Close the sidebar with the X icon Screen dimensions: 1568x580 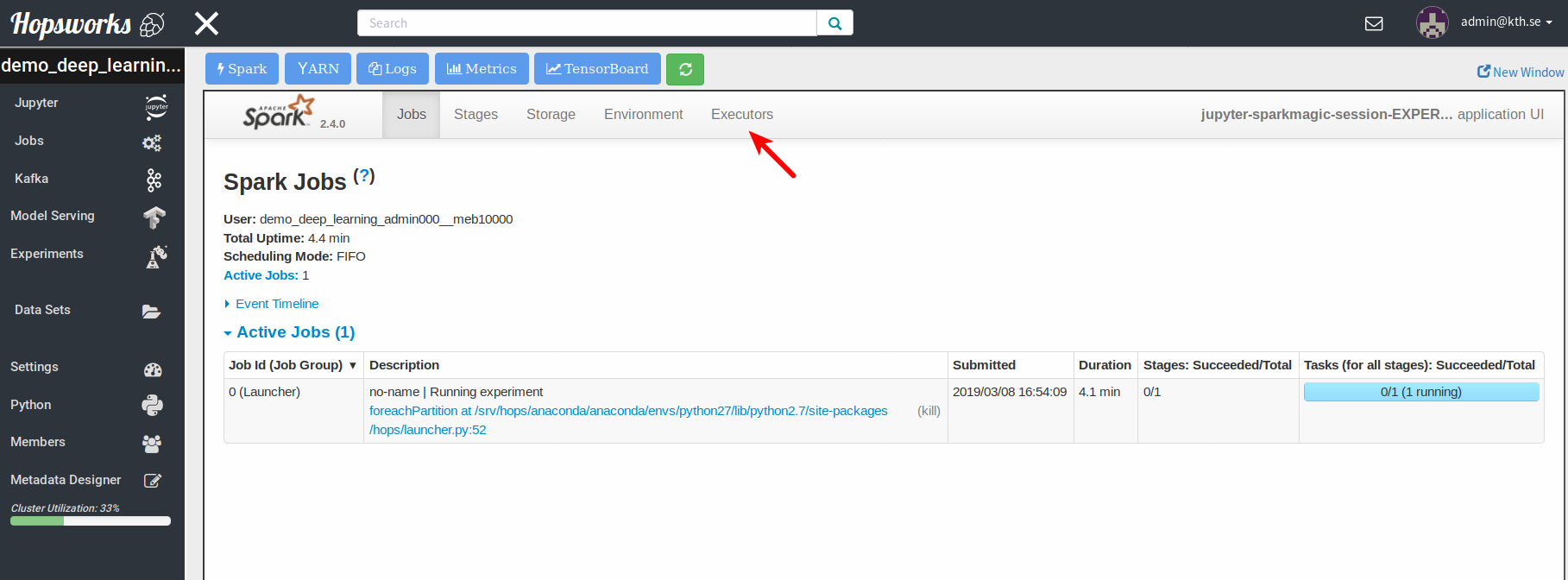(206, 23)
